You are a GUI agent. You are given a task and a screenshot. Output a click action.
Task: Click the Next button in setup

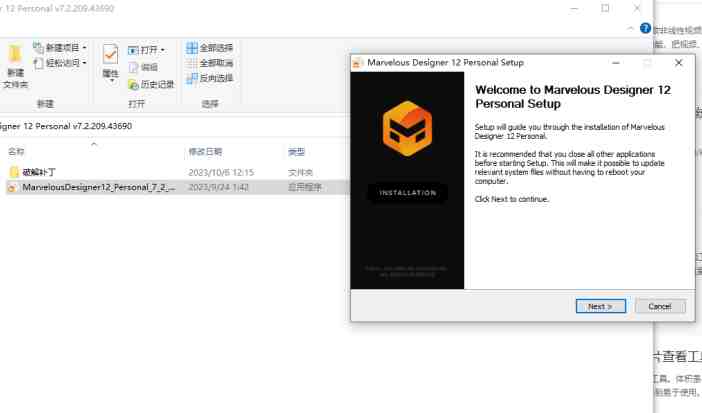coord(600,306)
